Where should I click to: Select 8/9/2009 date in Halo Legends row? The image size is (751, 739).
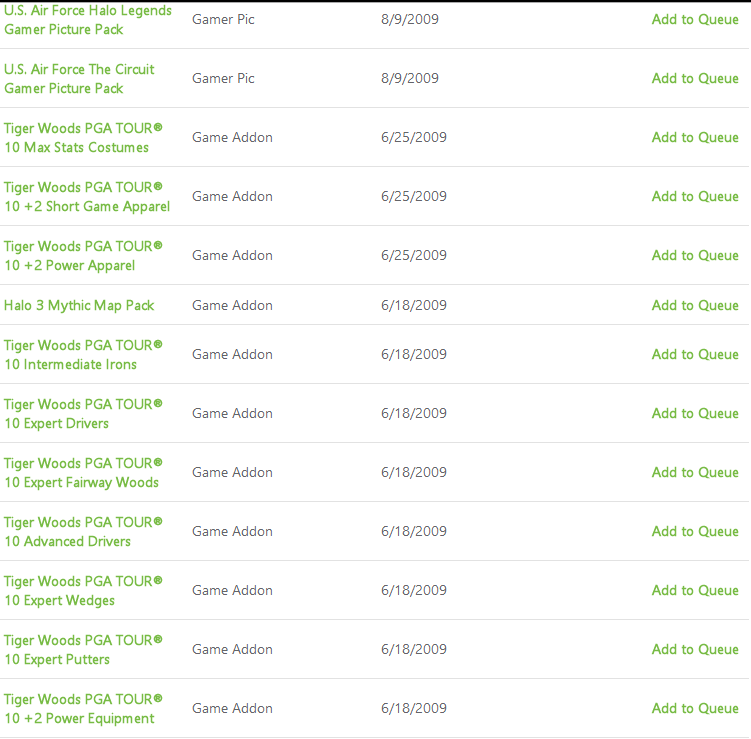pyautogui.click(x=410, y=19)
